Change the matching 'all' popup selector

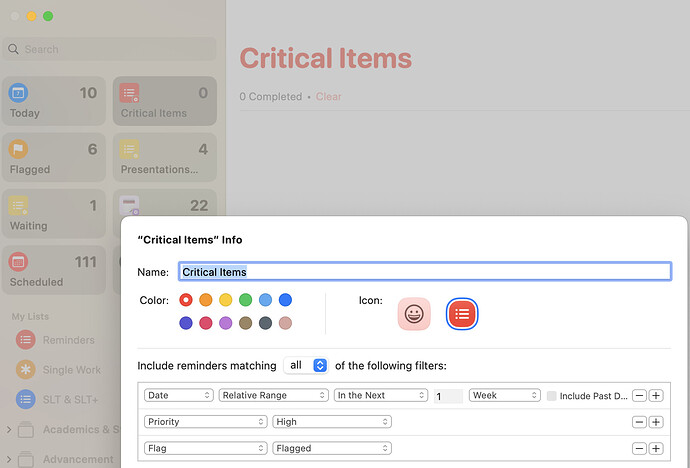click(307, 365)
